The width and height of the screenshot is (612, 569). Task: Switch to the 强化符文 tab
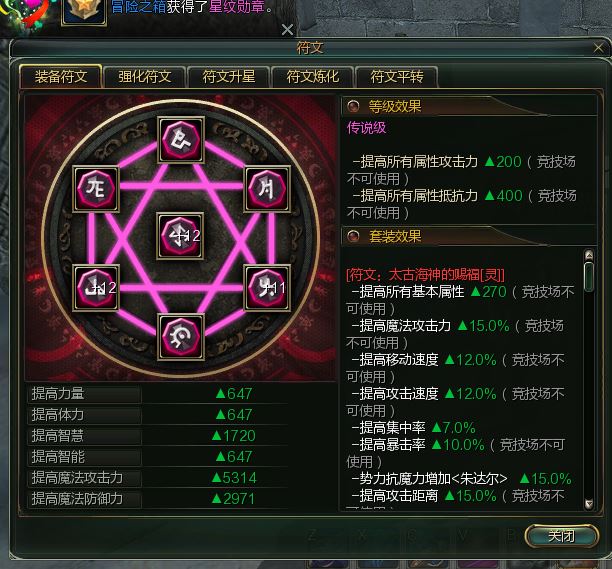coord(145,77)
